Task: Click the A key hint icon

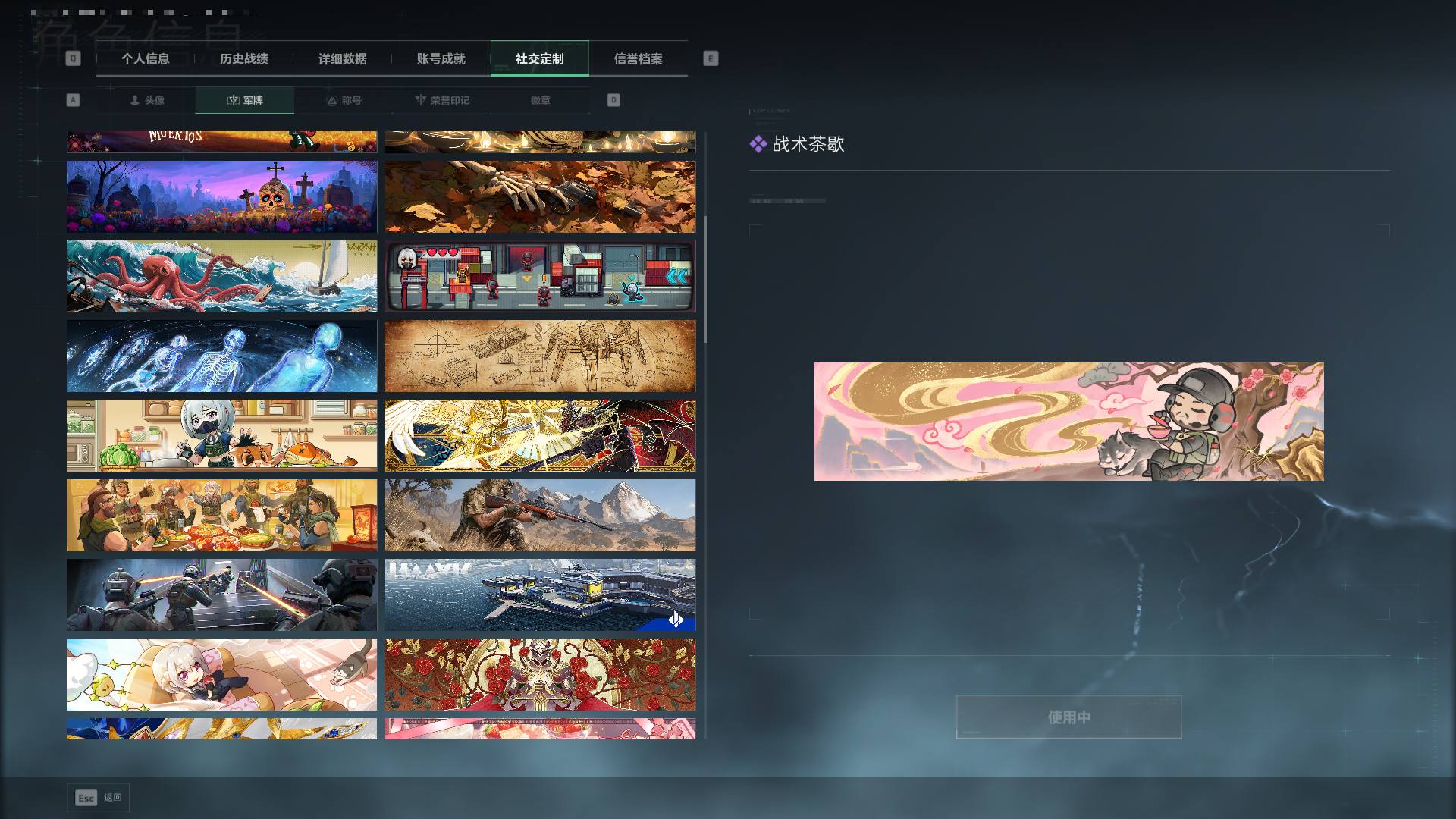Action: click(x=73, y=100)
